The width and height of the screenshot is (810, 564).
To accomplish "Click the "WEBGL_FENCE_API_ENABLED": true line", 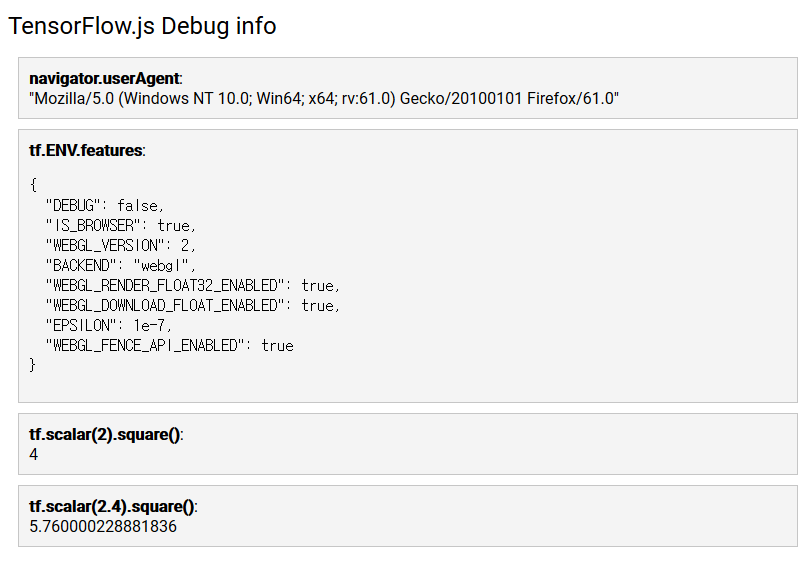I will pos(169,346).
